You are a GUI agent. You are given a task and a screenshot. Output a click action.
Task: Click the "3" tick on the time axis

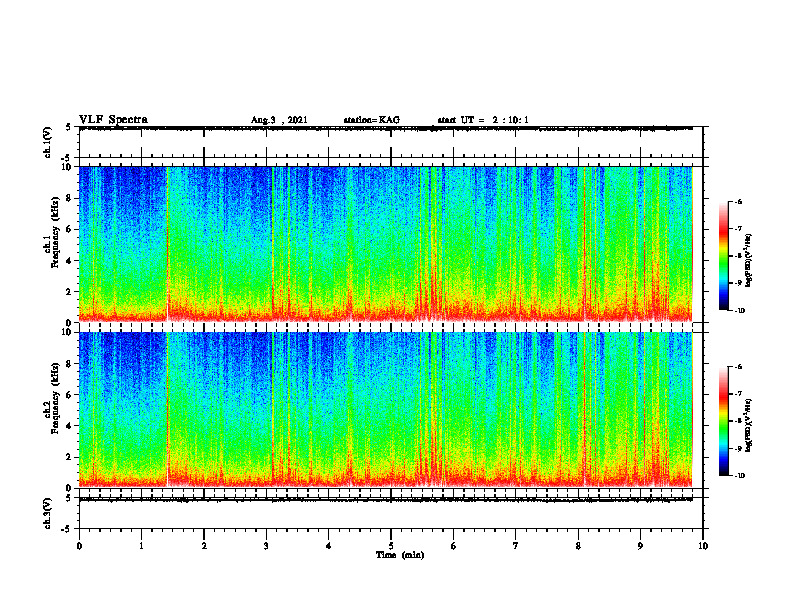coord(266,546)
